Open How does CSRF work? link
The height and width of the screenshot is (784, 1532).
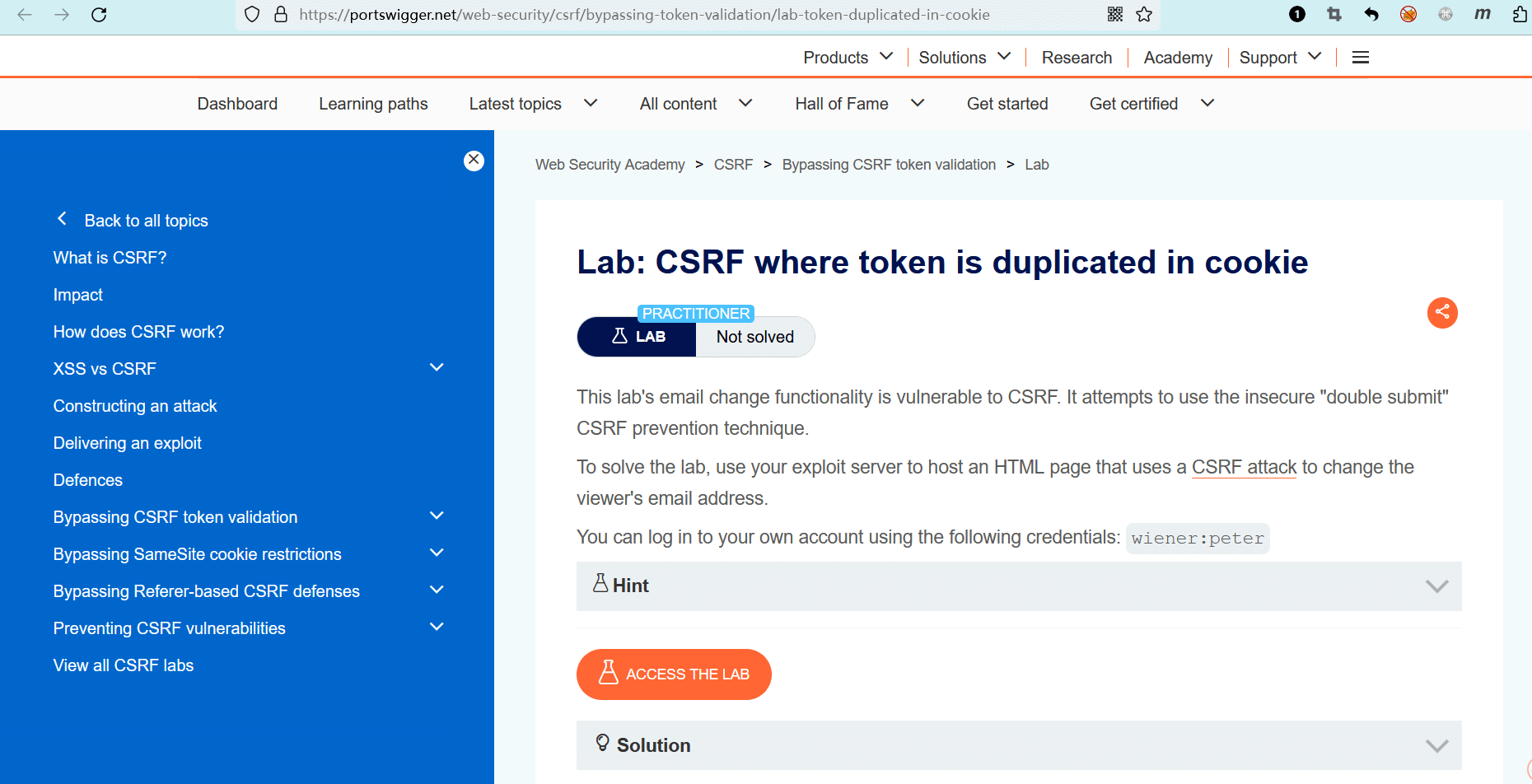[x=138, y=332]
